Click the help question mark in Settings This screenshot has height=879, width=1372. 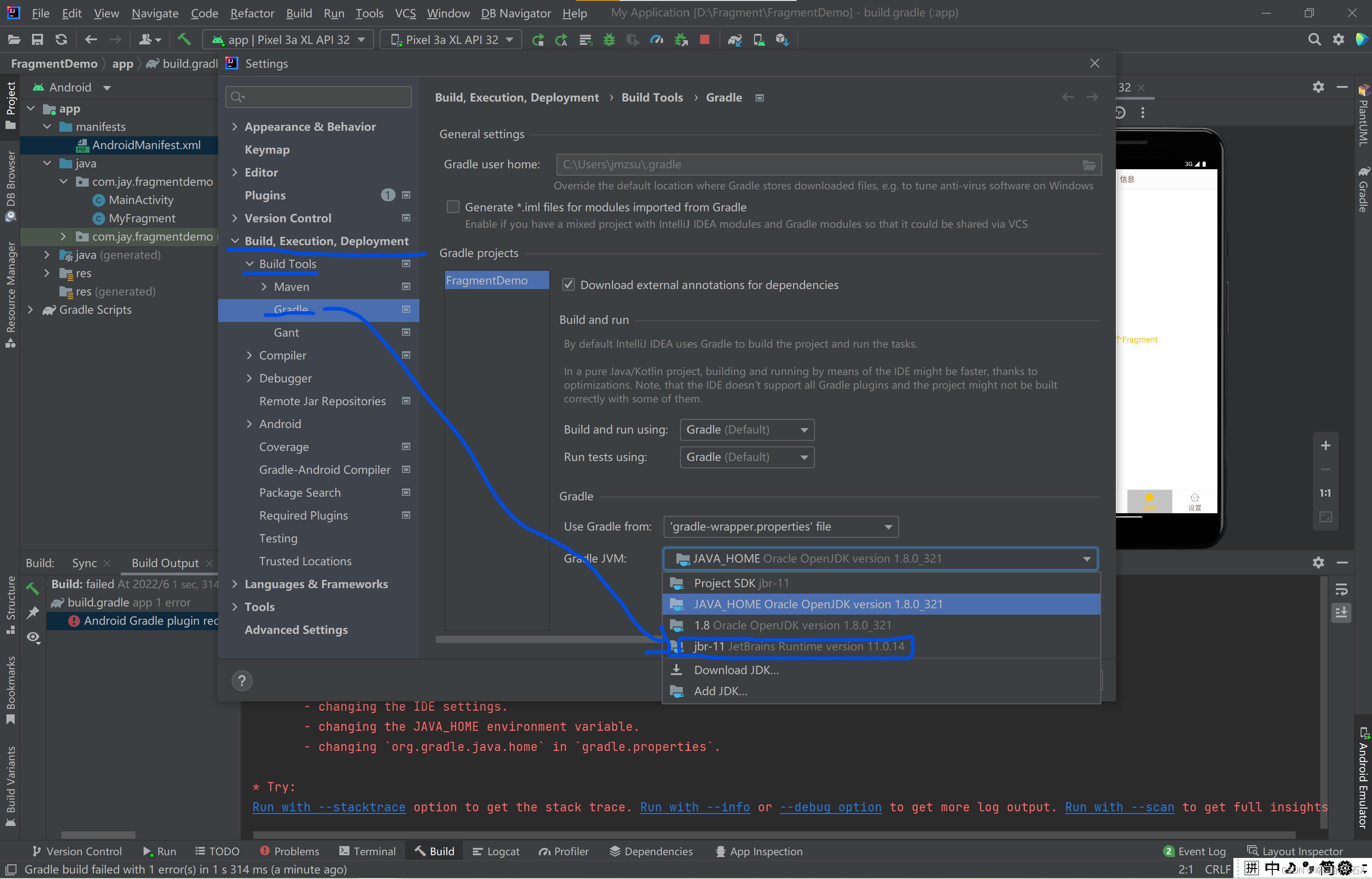coord(241,681)
